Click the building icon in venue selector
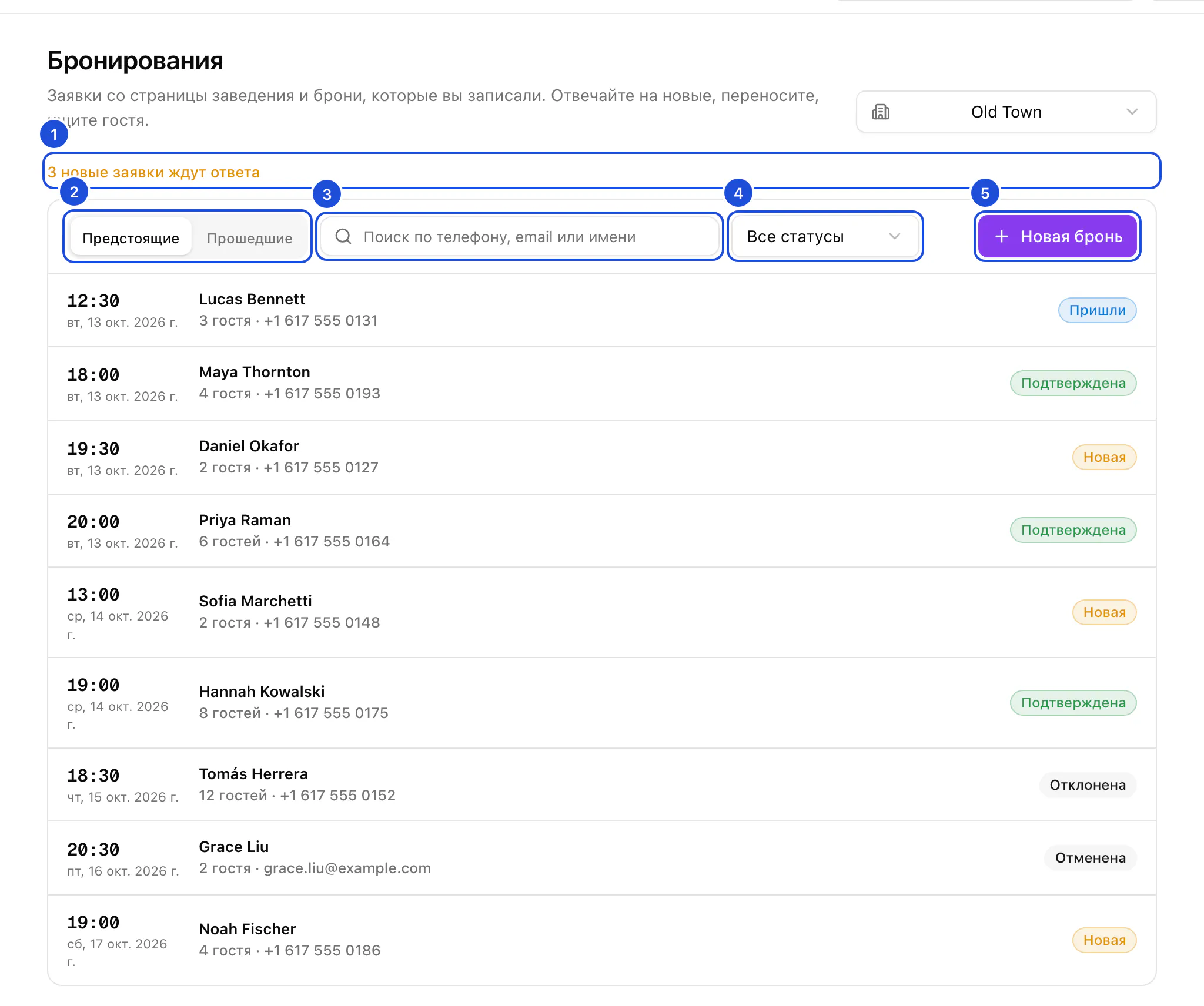Viewport: 1204px width, 1006px height. (880, 112)
